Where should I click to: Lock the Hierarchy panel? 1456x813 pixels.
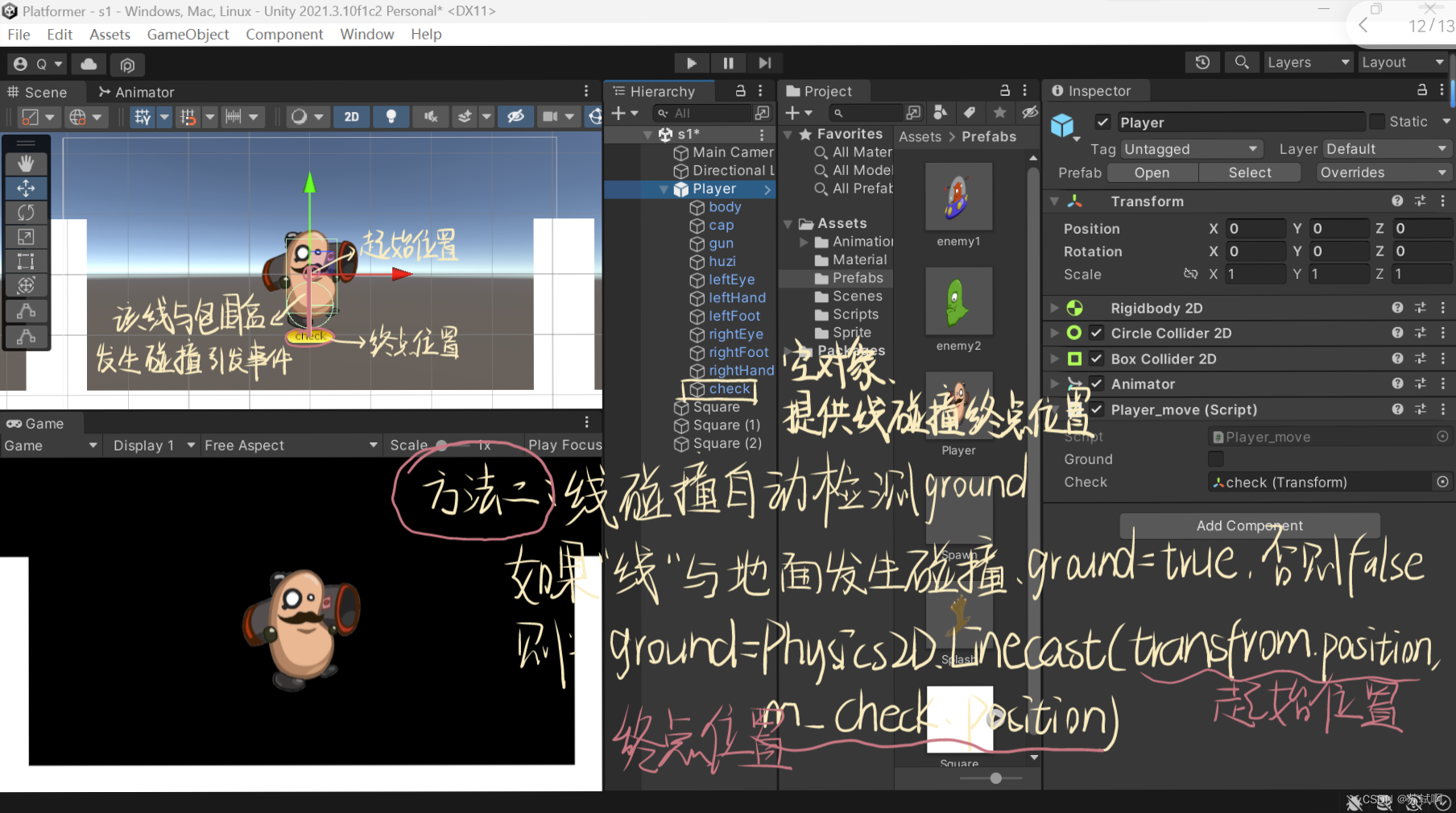740,91
